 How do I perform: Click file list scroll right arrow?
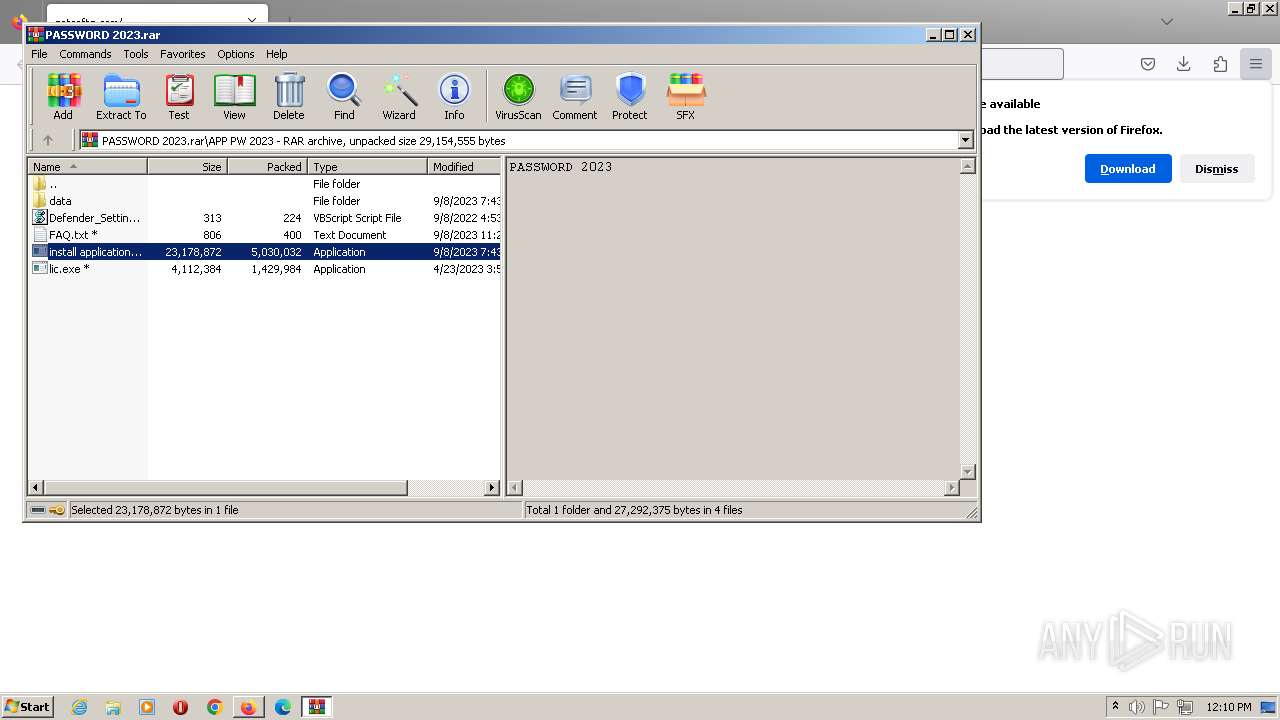coord(492,488)
